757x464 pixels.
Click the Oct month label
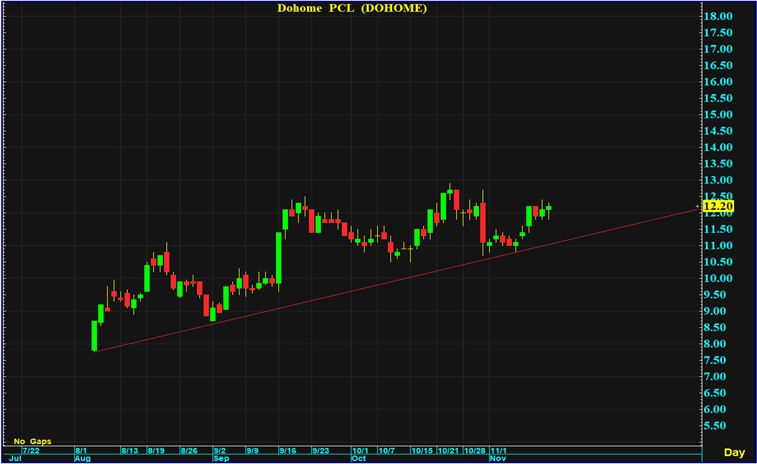pyautogui.click(x=358, y=458)
